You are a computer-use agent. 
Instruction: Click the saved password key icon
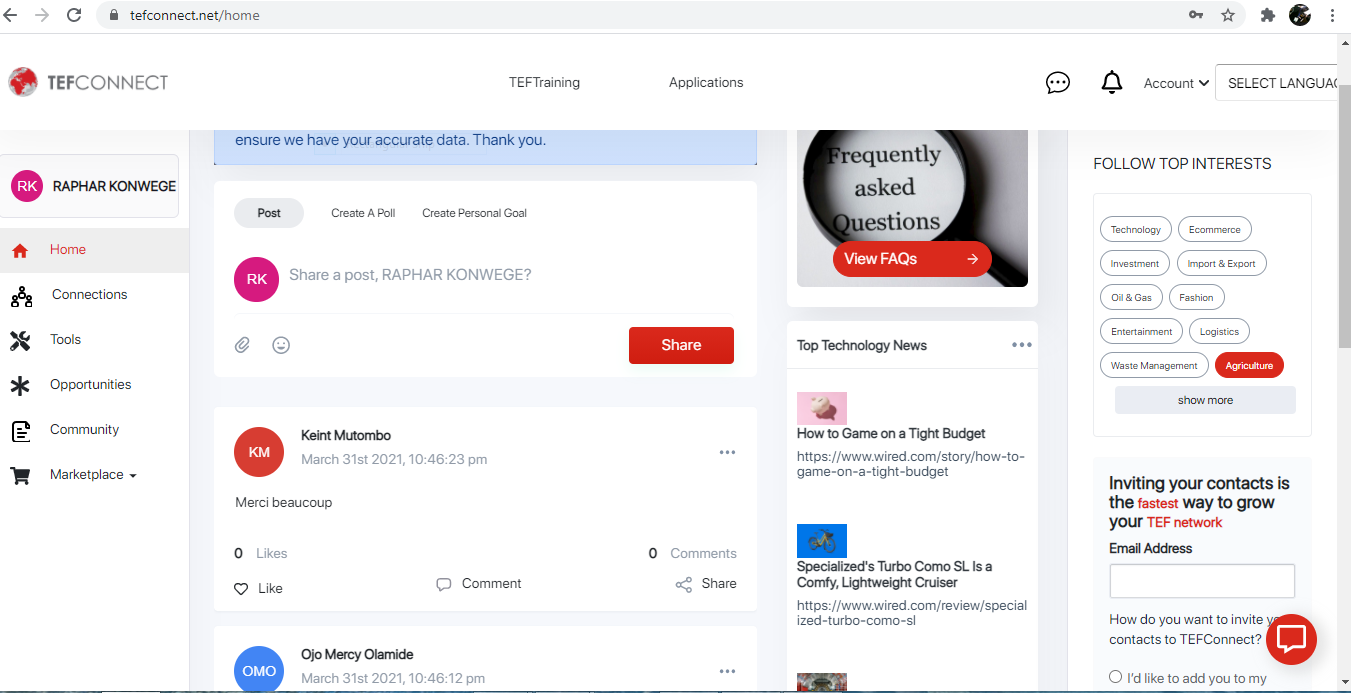coord(1196,15)
